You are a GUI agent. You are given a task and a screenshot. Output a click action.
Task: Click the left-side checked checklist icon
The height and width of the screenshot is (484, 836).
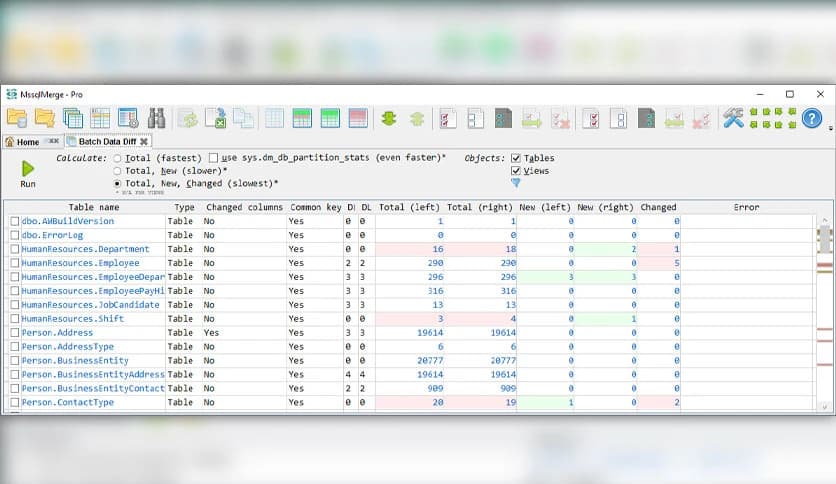pos(447,118)
